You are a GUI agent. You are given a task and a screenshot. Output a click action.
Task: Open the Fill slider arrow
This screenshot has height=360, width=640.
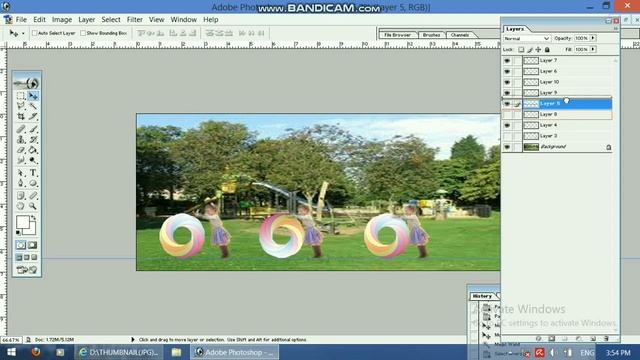click(593, 49)
